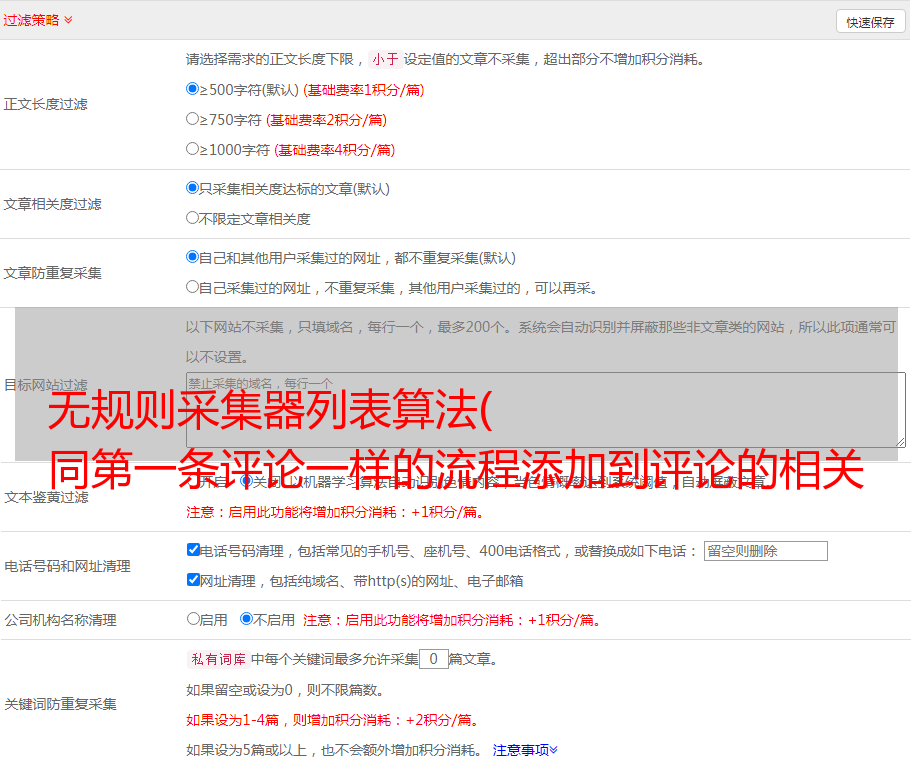The height and width of the screenshot is (768, 912).
Task: Click the textarea resize handle corner
Action: tap(901, 442)
